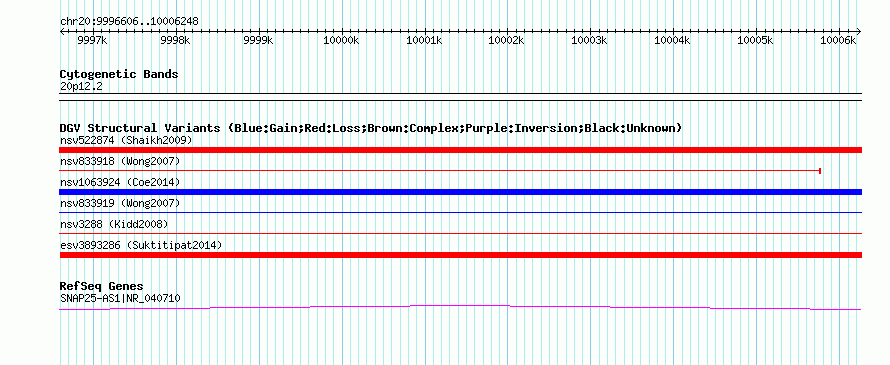890x365 pixels.
Task: Click the 10004k ruler tick label
Action: pos(673,41)
